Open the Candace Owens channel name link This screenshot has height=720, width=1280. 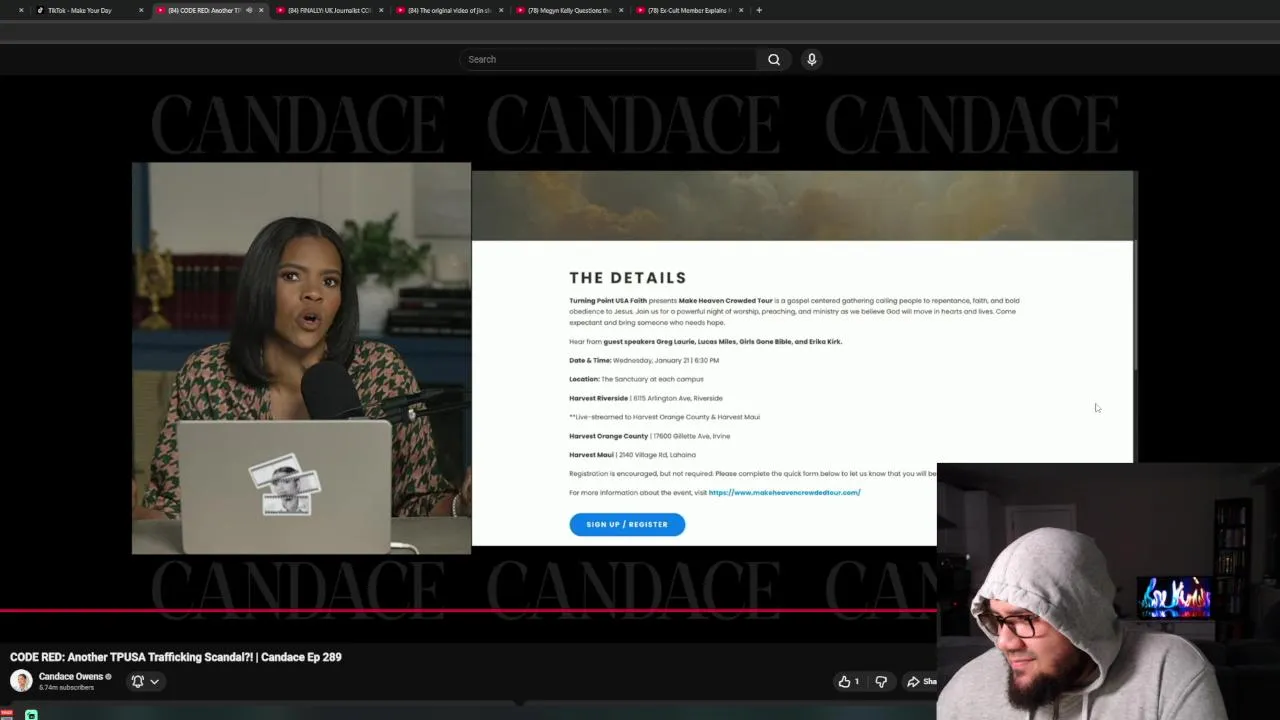[71, 676]
